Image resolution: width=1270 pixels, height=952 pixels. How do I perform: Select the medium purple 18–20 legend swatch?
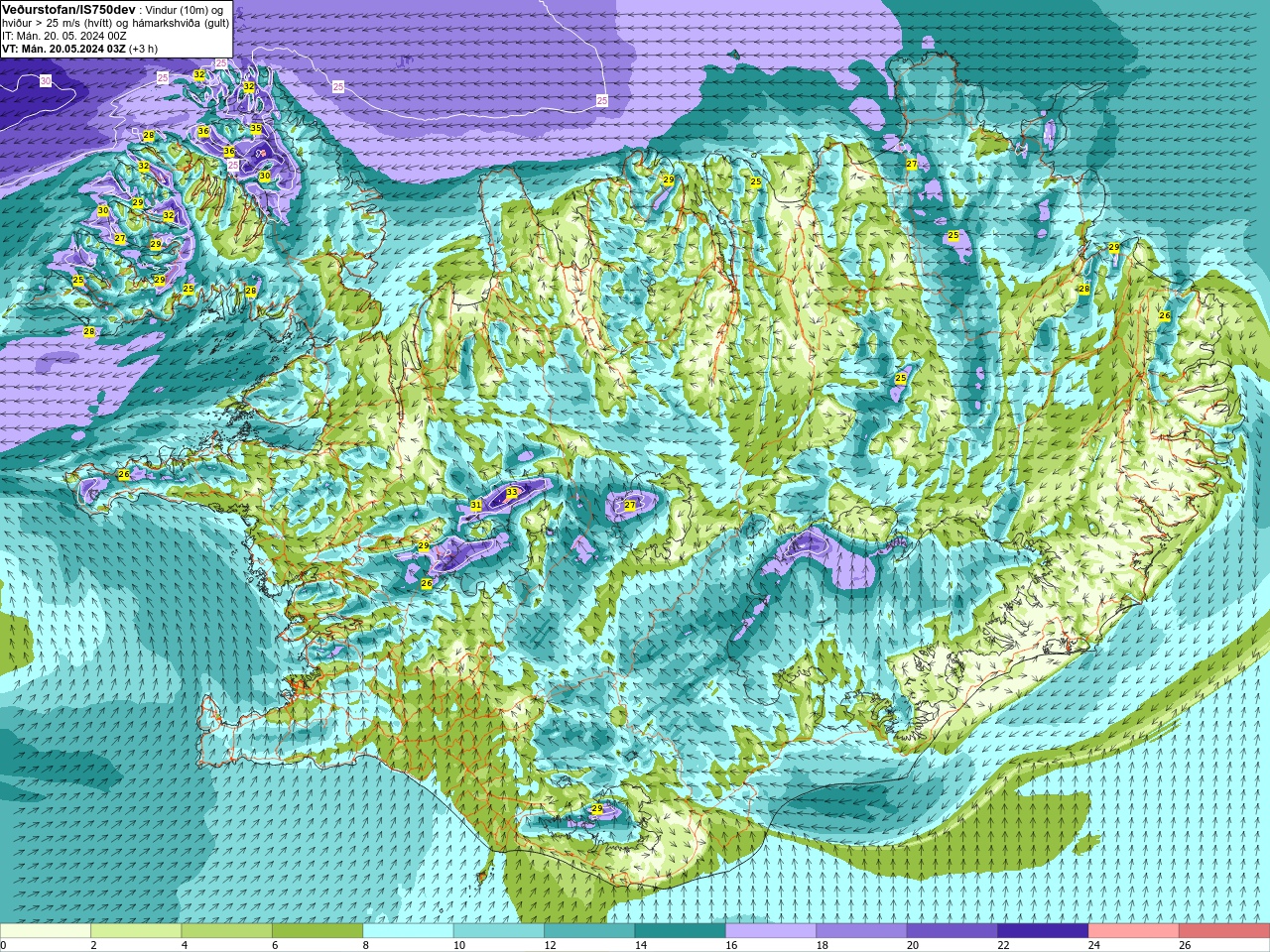coord(861,931)
